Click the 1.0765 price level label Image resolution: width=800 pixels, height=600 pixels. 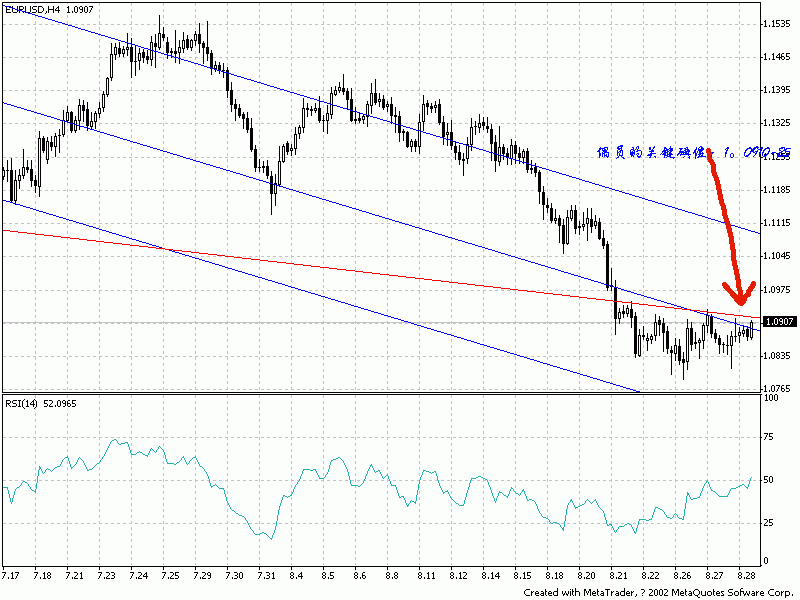(777, 389)
